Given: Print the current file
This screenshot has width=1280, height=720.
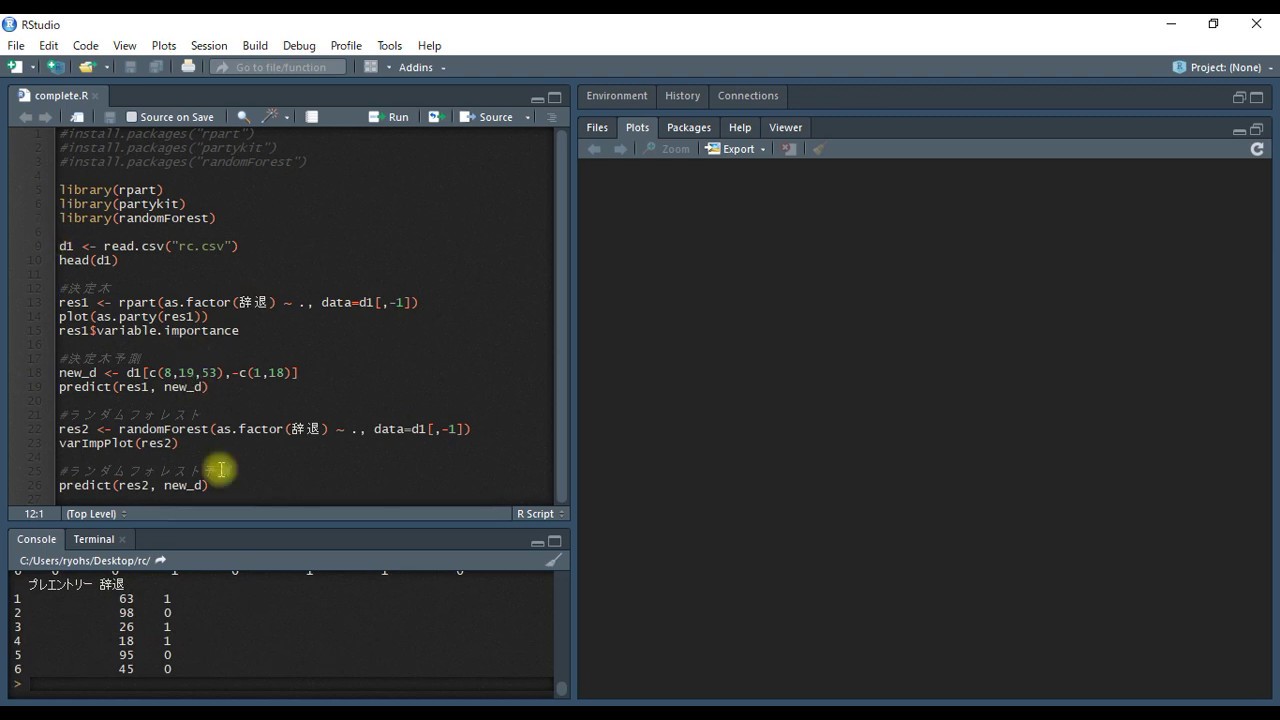Looking at the screenshot, I should [188, 67].
